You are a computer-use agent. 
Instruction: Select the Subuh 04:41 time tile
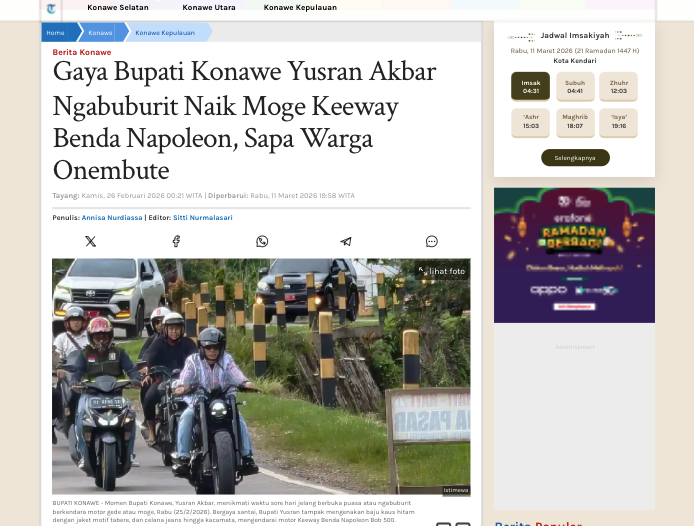tap(575, 86)
